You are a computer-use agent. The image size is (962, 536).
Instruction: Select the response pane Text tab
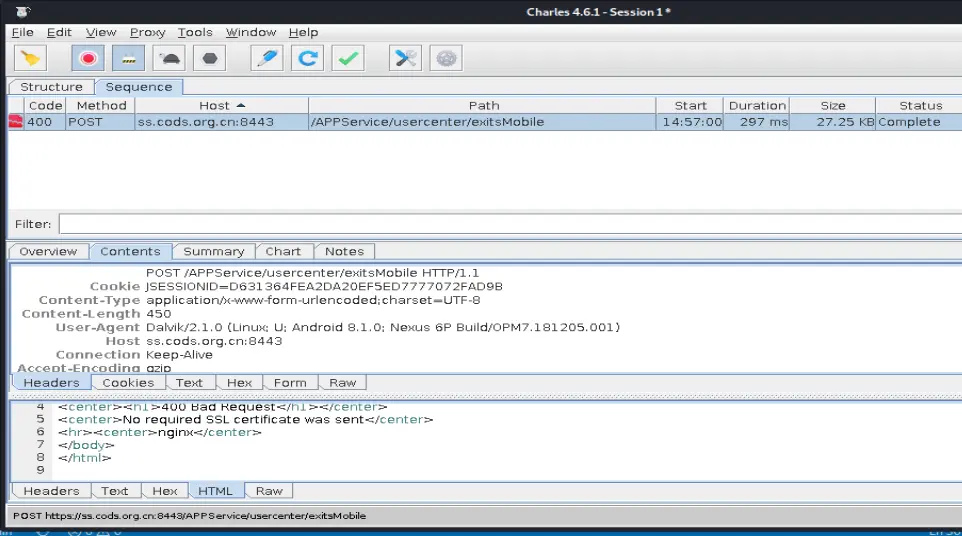(115, 491)
